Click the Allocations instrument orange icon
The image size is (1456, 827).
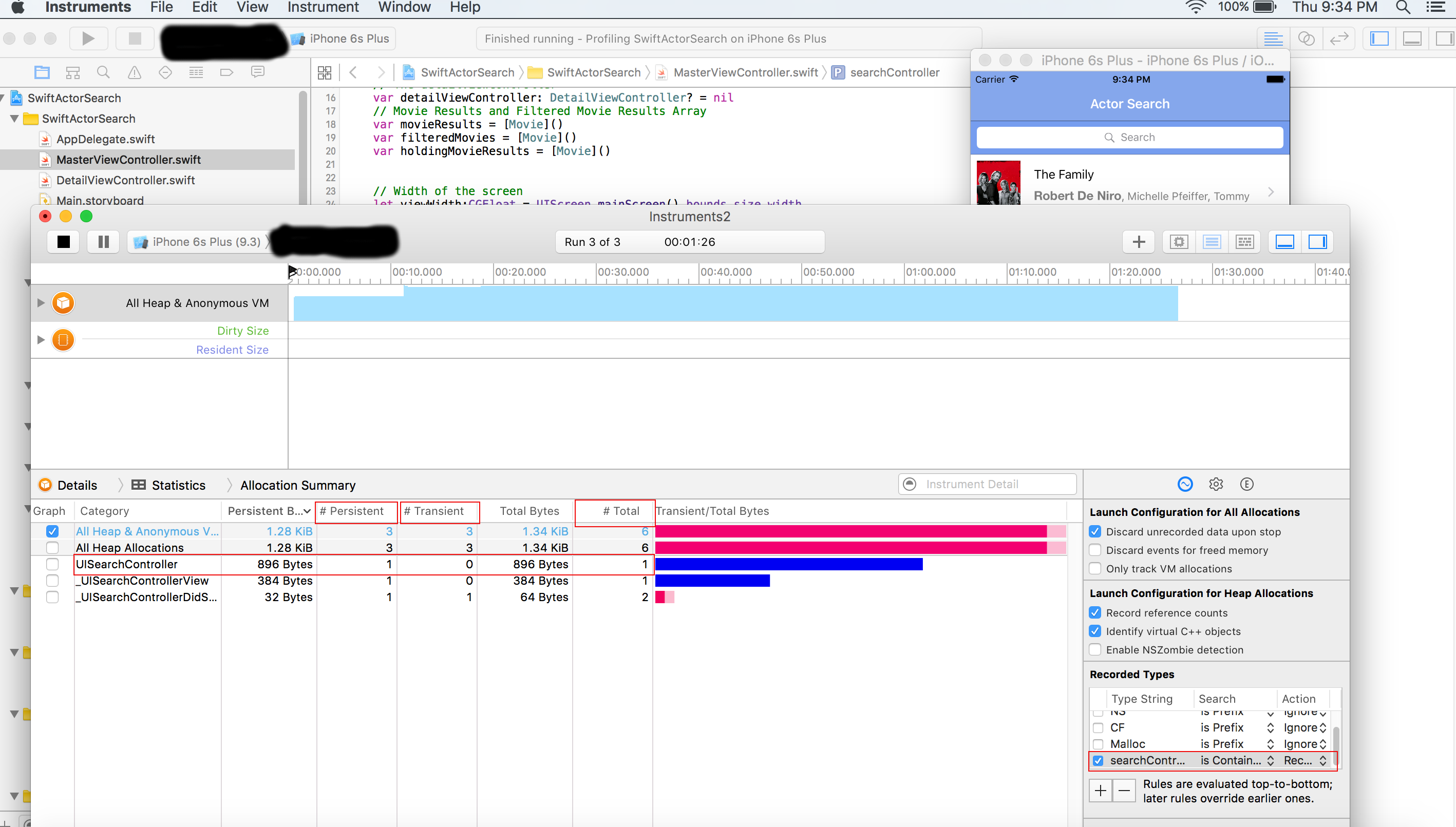63,303
